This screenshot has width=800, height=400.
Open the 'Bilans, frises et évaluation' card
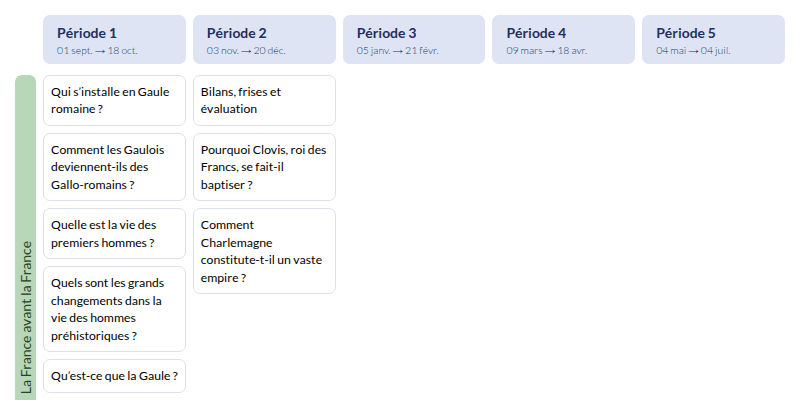click(264, 100)
